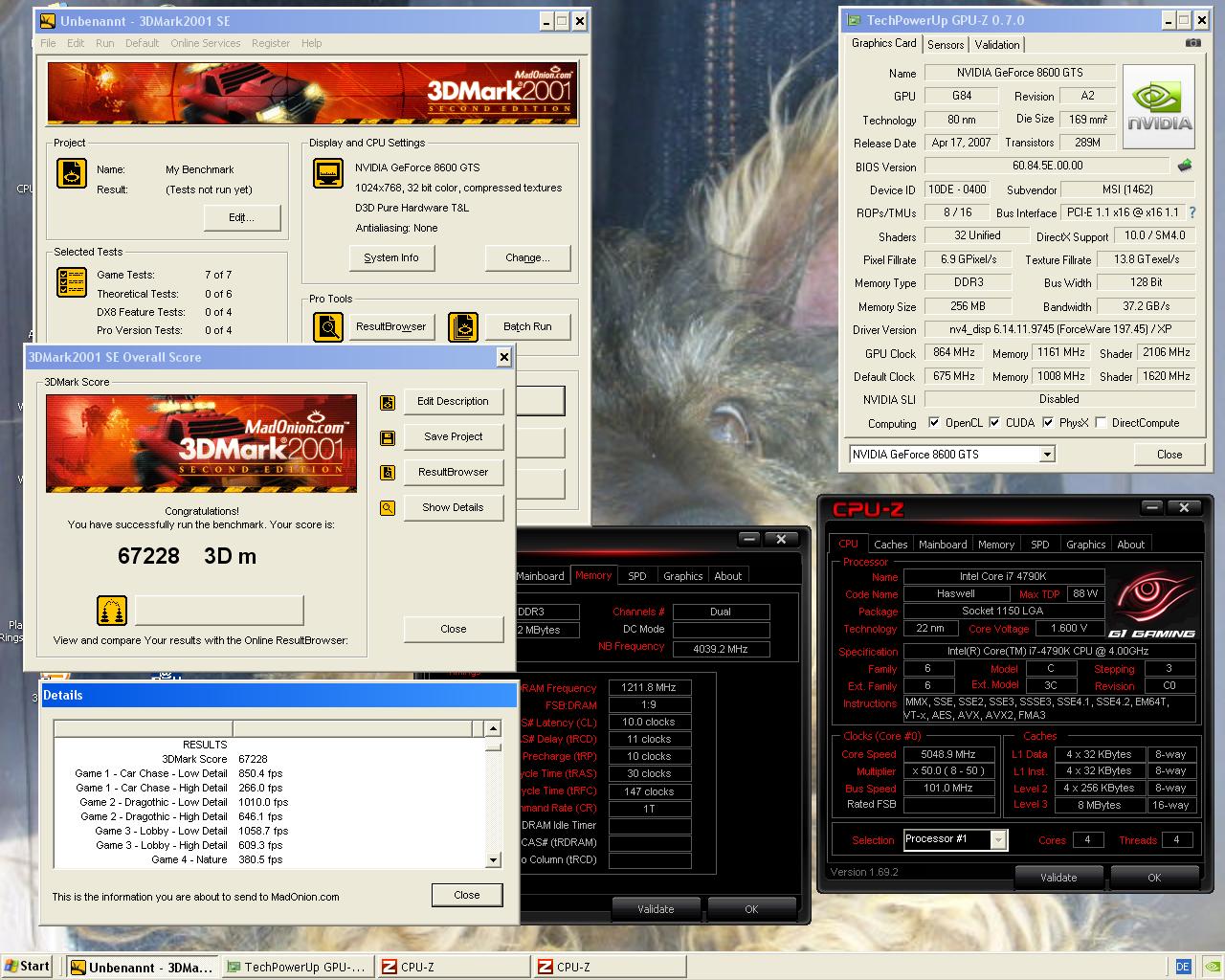Click Validate in the front CPU-Z window

(1058, 878)
